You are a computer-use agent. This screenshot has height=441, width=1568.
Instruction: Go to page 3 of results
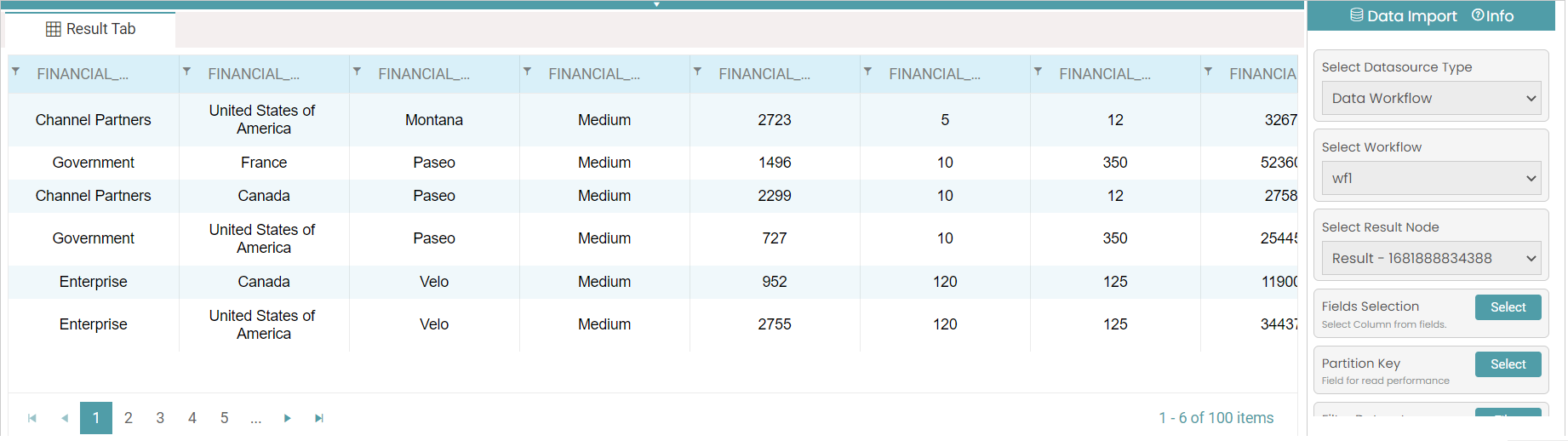160,418
